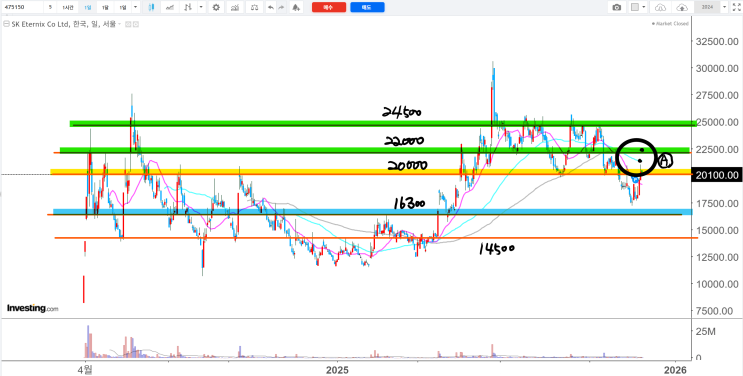Open the dropdown beside layout 2024
The image size is (743, 376).
pyautogui.click(x=725, y=7)
